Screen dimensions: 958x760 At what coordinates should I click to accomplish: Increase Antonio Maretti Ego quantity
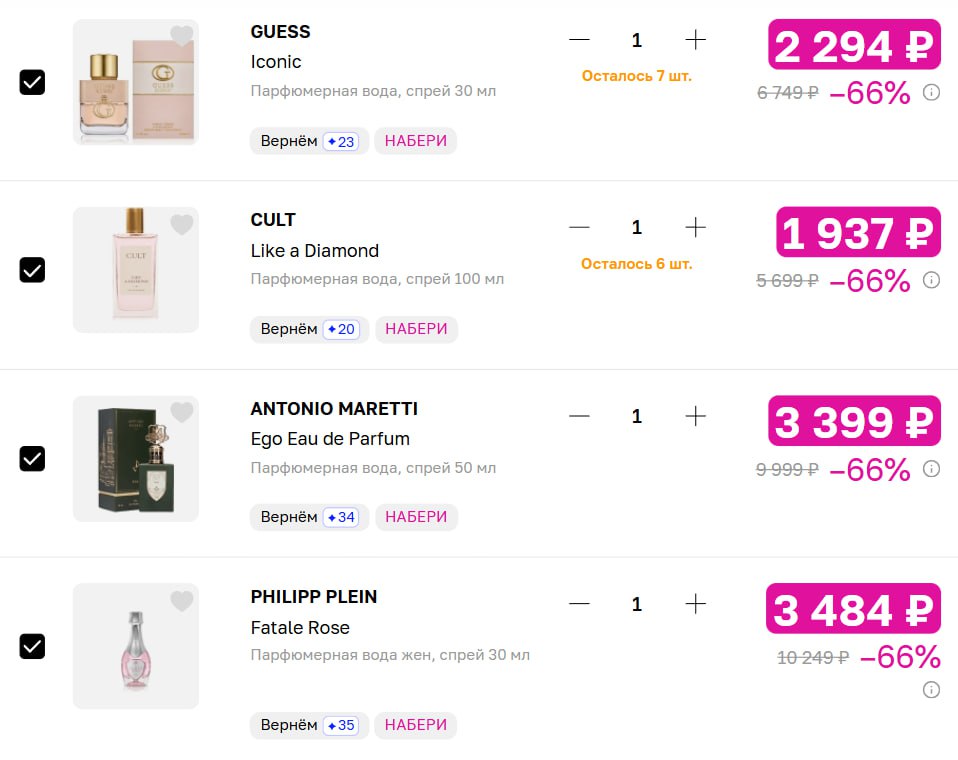pyautogui.click(x=695, y=416)
